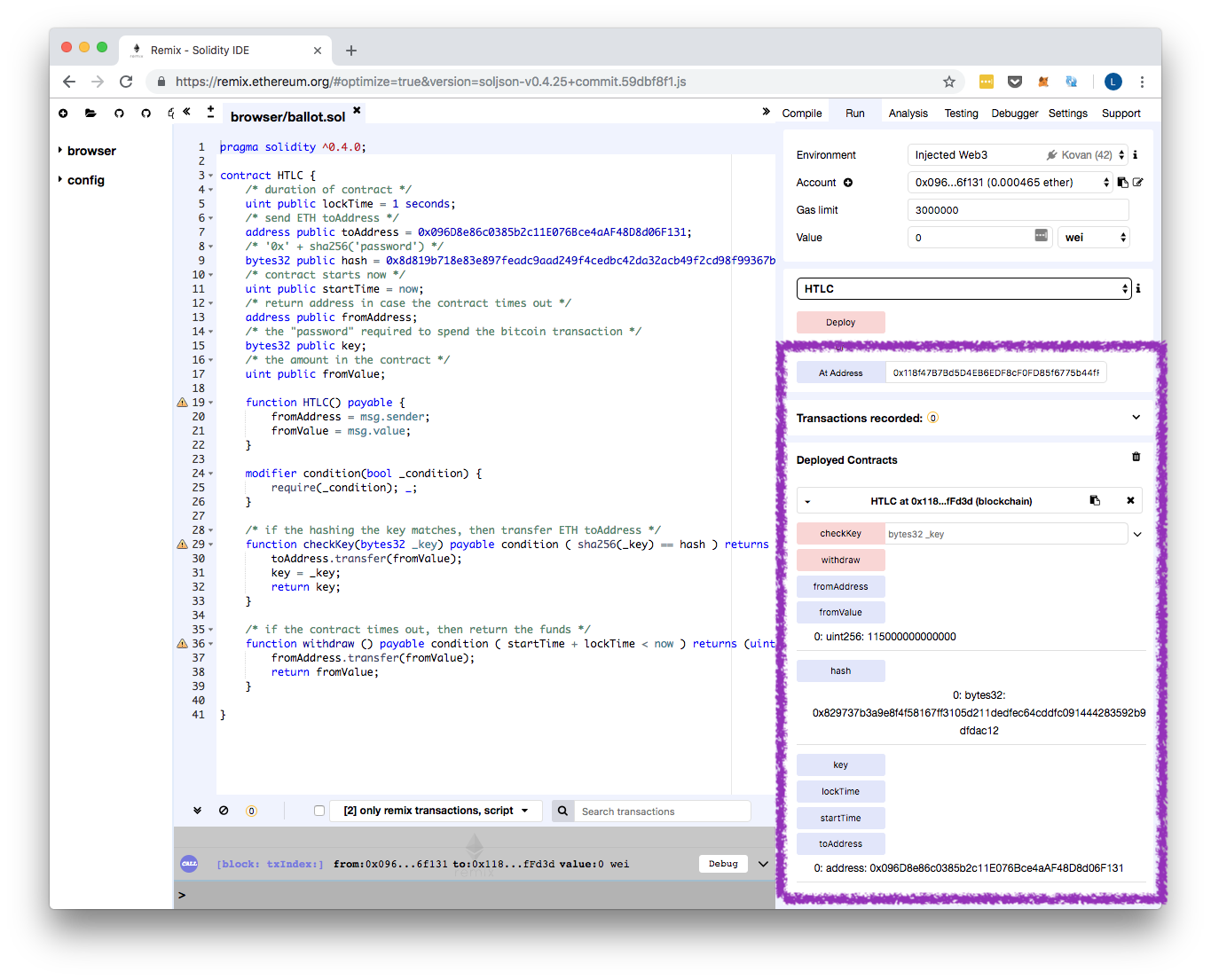Click the Debug button in the console

(x=723, y=864)
